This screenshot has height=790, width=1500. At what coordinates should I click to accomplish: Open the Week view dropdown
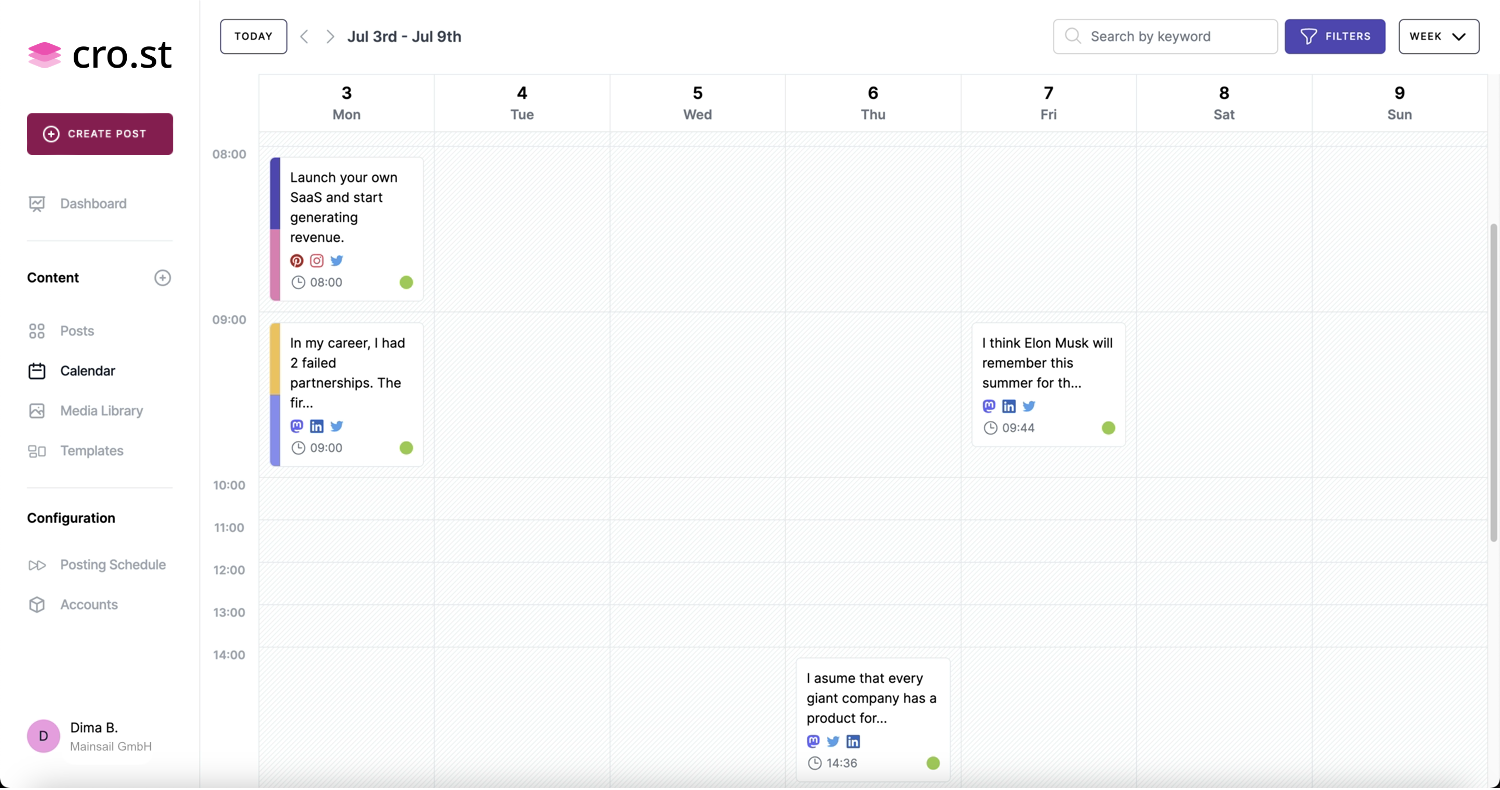pos(1438,36)
